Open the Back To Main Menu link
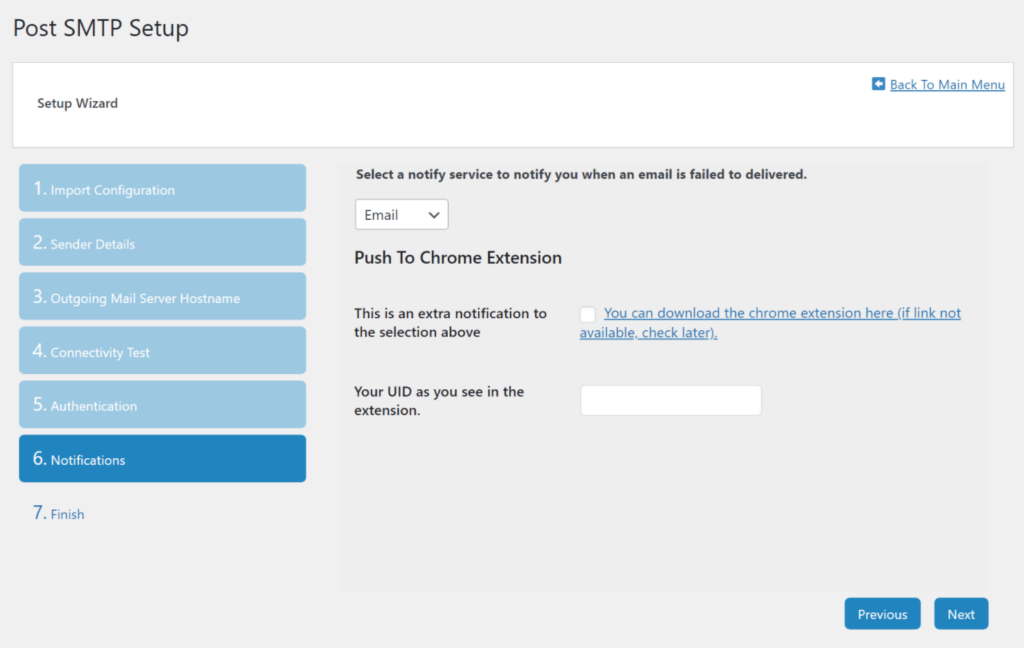The height and width of the screenshot is (648, 1024). click(946, 85)
